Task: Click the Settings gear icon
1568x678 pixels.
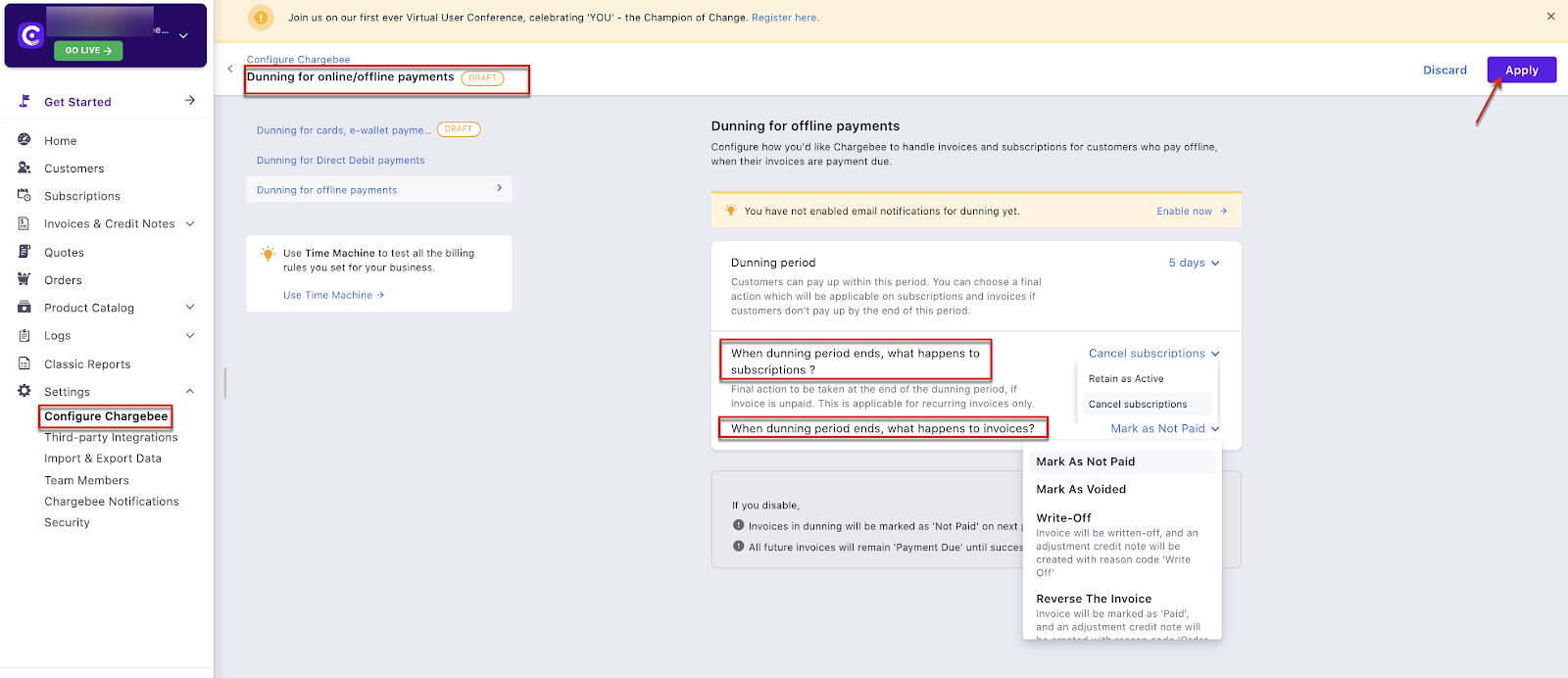Action: coord(24,391)
